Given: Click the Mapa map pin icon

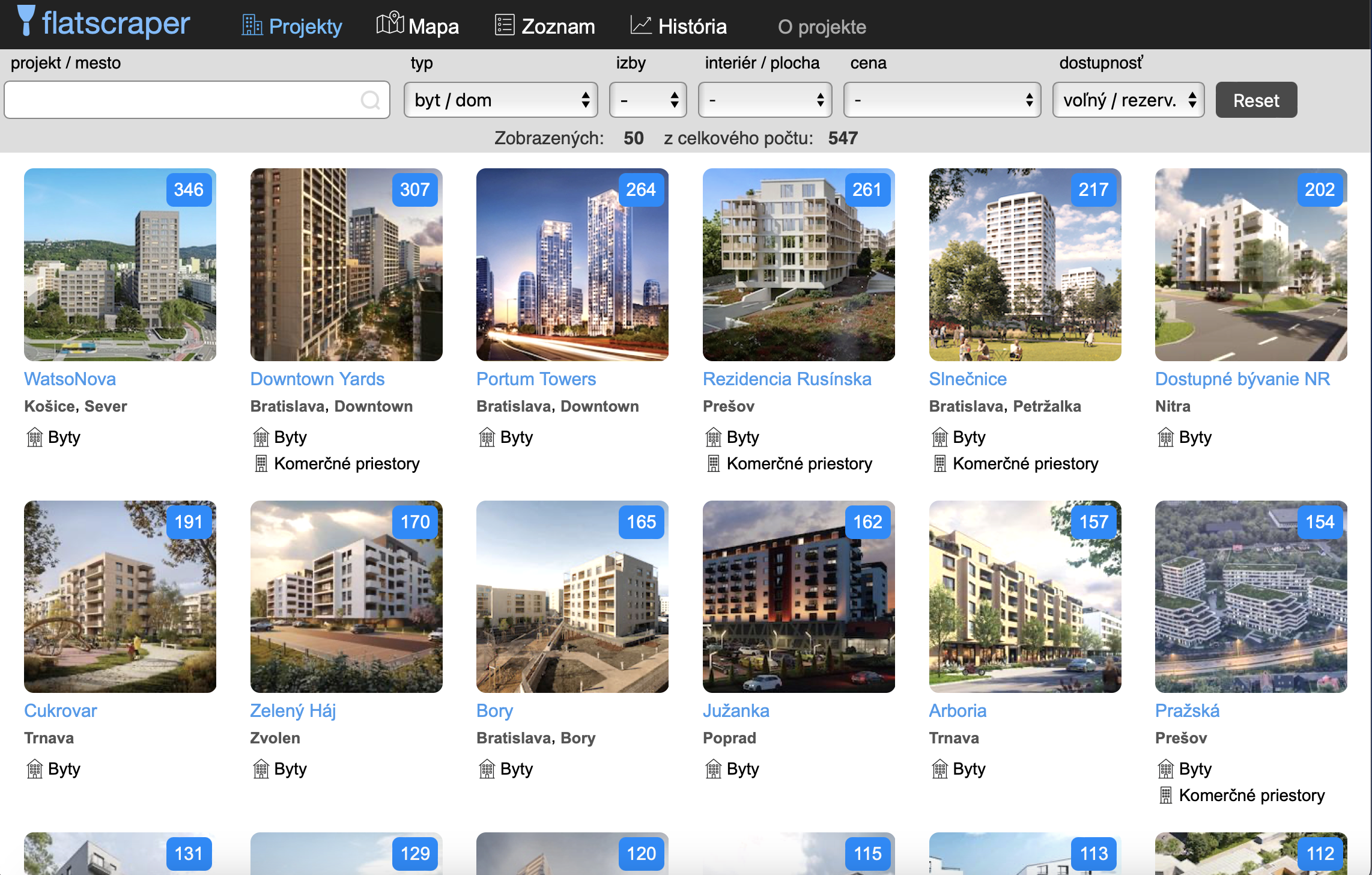Looking at the screenshot, I should coord(390,24).
